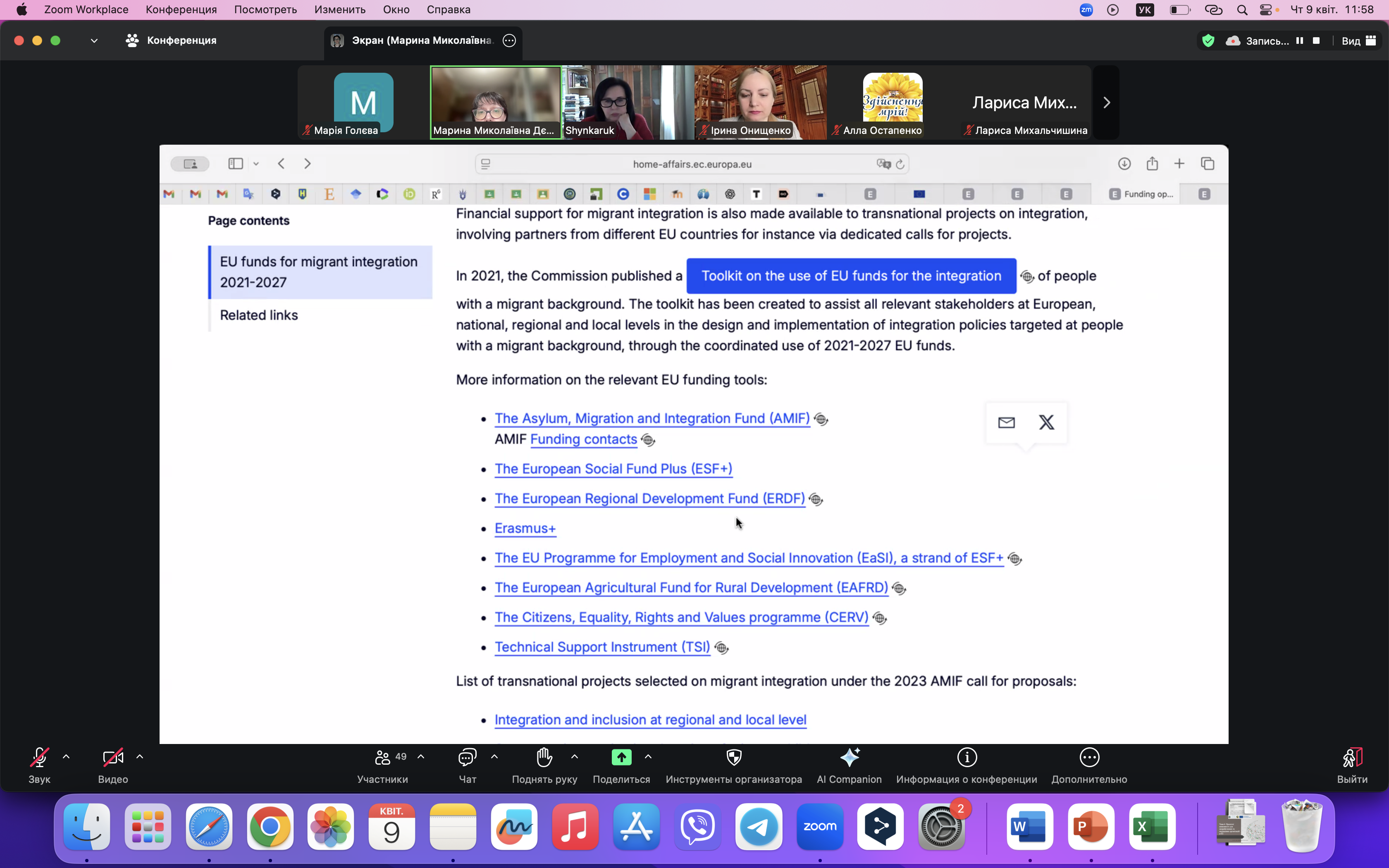Open the Конференция menu in menu bar
Viewport: 1389px width, 868px height.
point(181,10)
